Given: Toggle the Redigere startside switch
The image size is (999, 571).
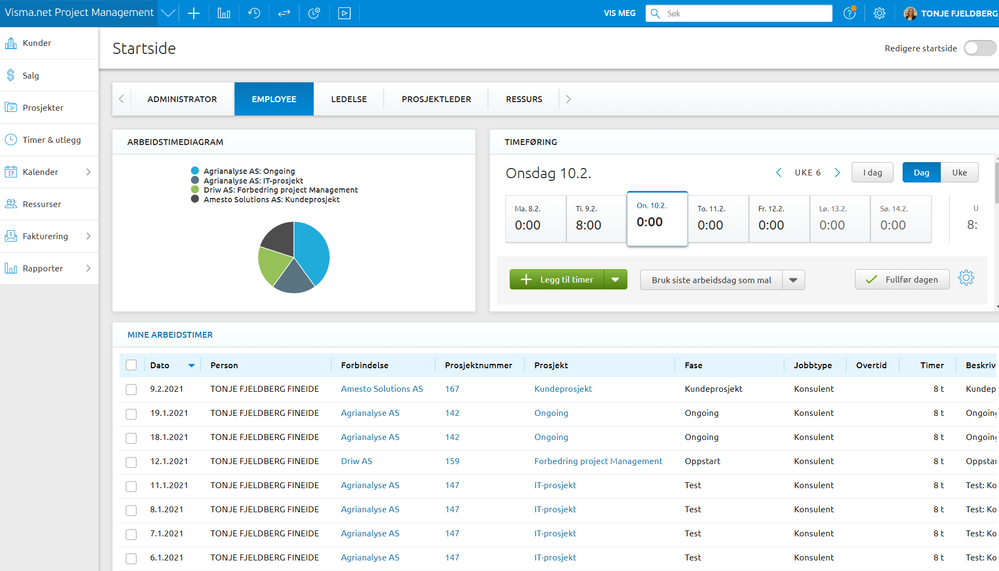Looking at the screenshot, I should click(x=980, y=48).
